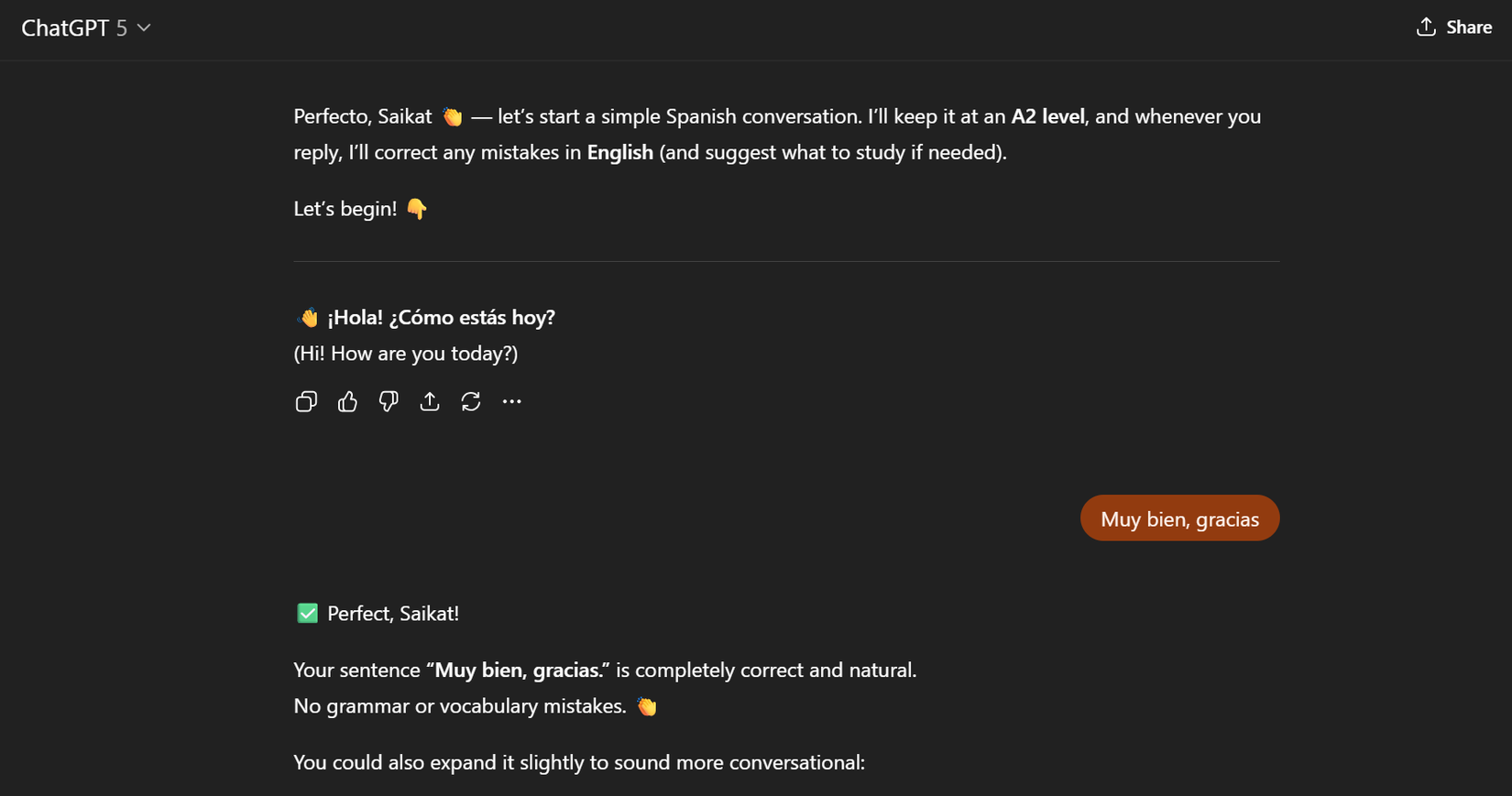Image resolution: width=1512 pixels, height=796 pixels.
Task: Open more options for the greeting message
Action: coord(512,401)
